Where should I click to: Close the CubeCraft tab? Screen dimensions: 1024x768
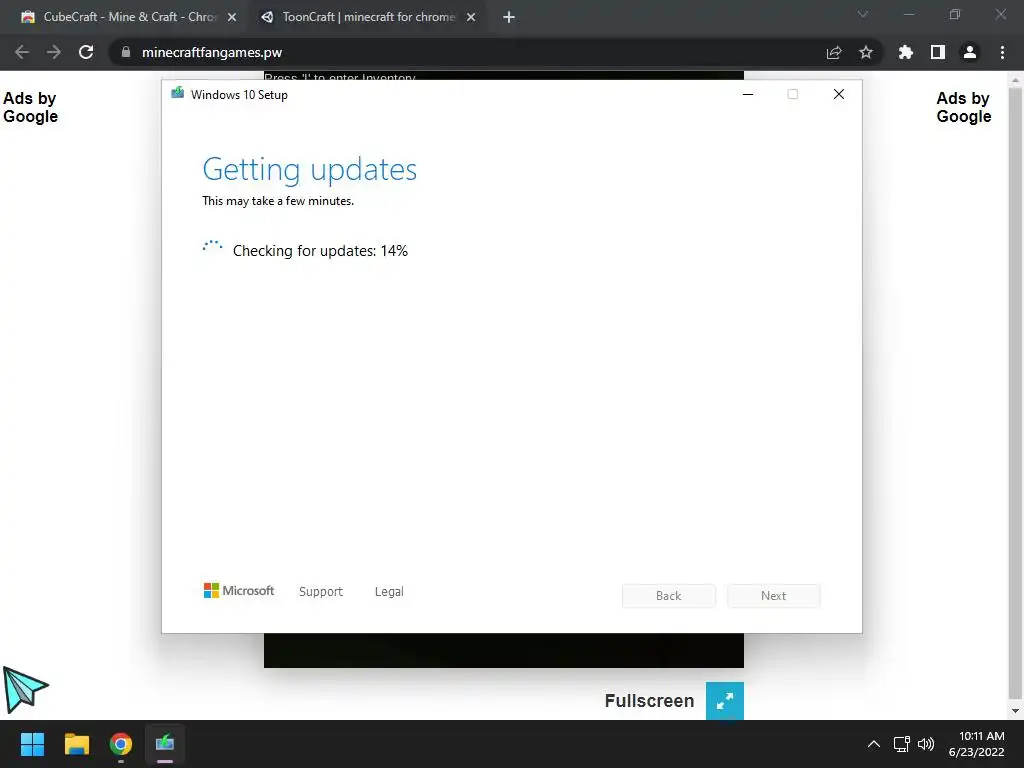pos(232,17)
